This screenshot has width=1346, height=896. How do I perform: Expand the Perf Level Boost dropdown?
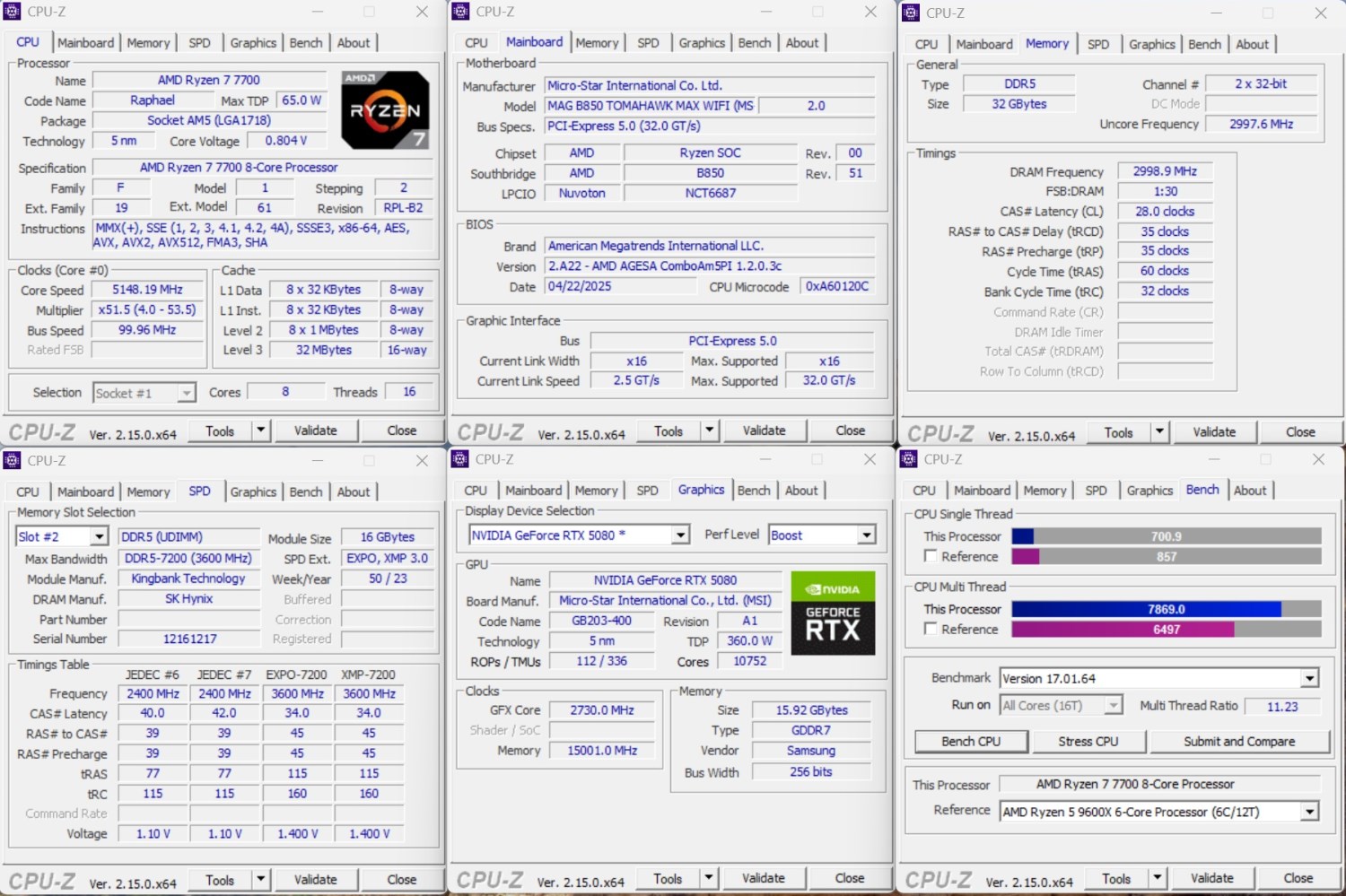point(866,535)
